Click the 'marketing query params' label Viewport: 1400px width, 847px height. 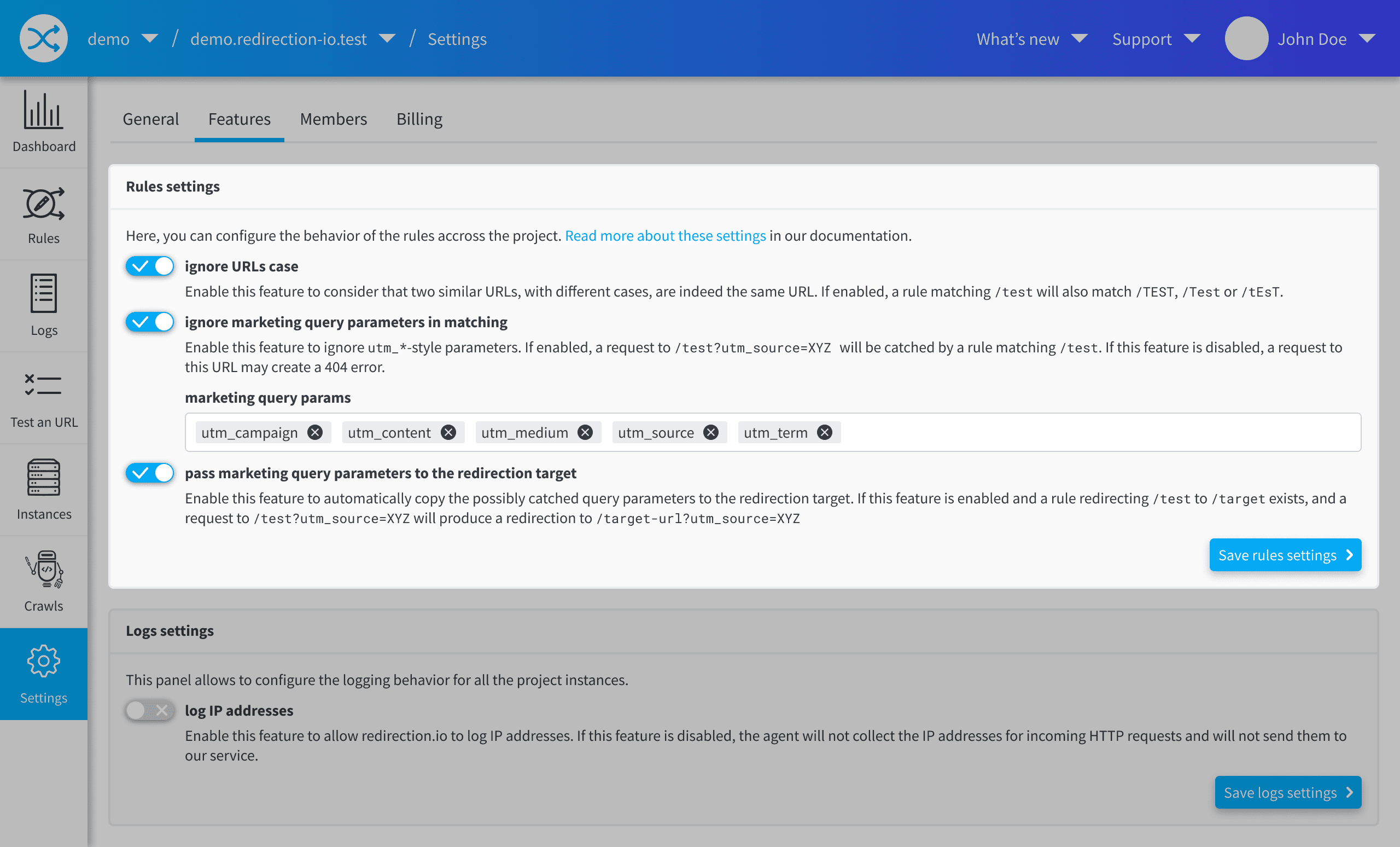[x=267, y=397]
